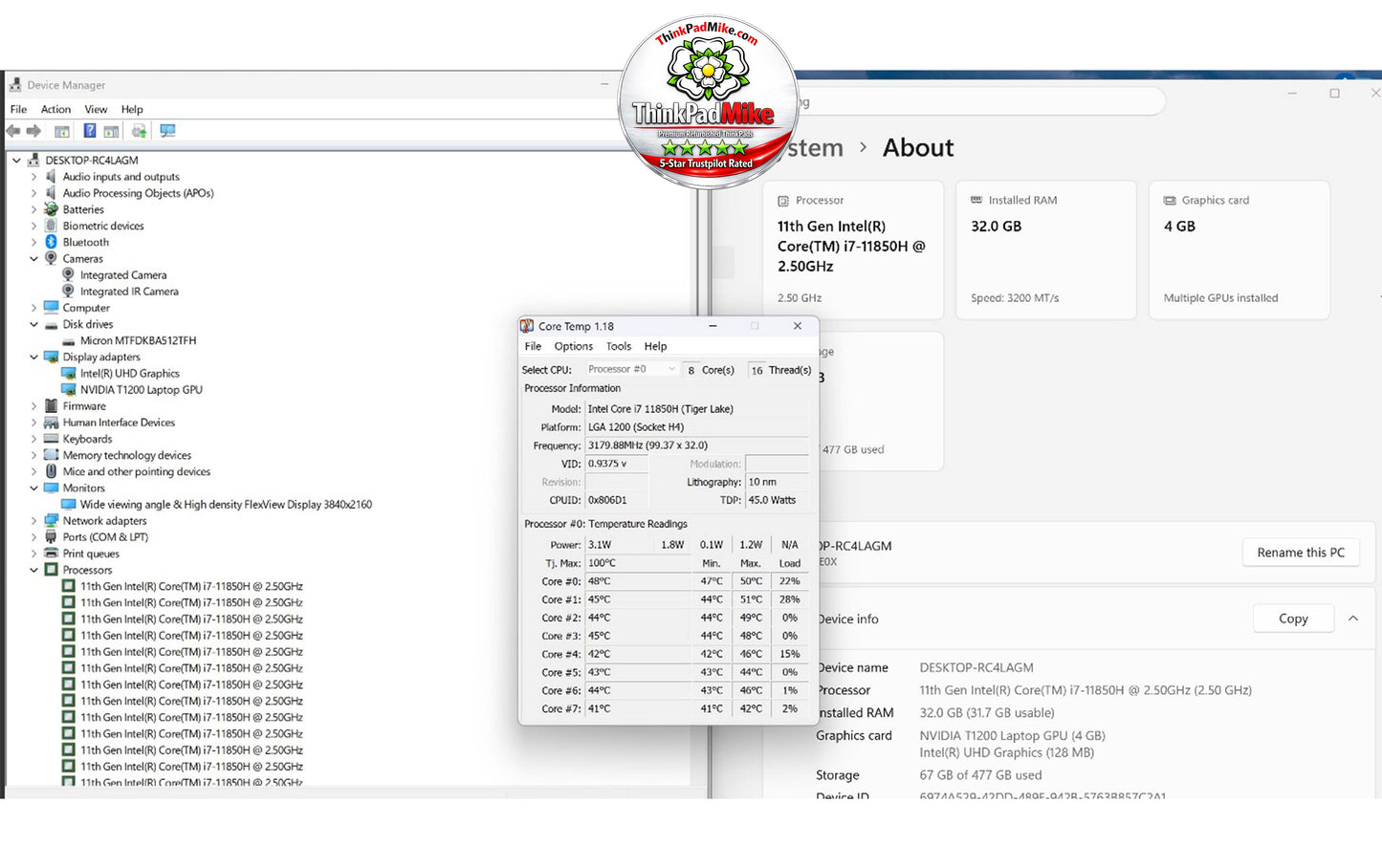The width and height of the screenshot is (1382, 868).
Task: Open the View menu in Device Manager
Action: (96, 109)
